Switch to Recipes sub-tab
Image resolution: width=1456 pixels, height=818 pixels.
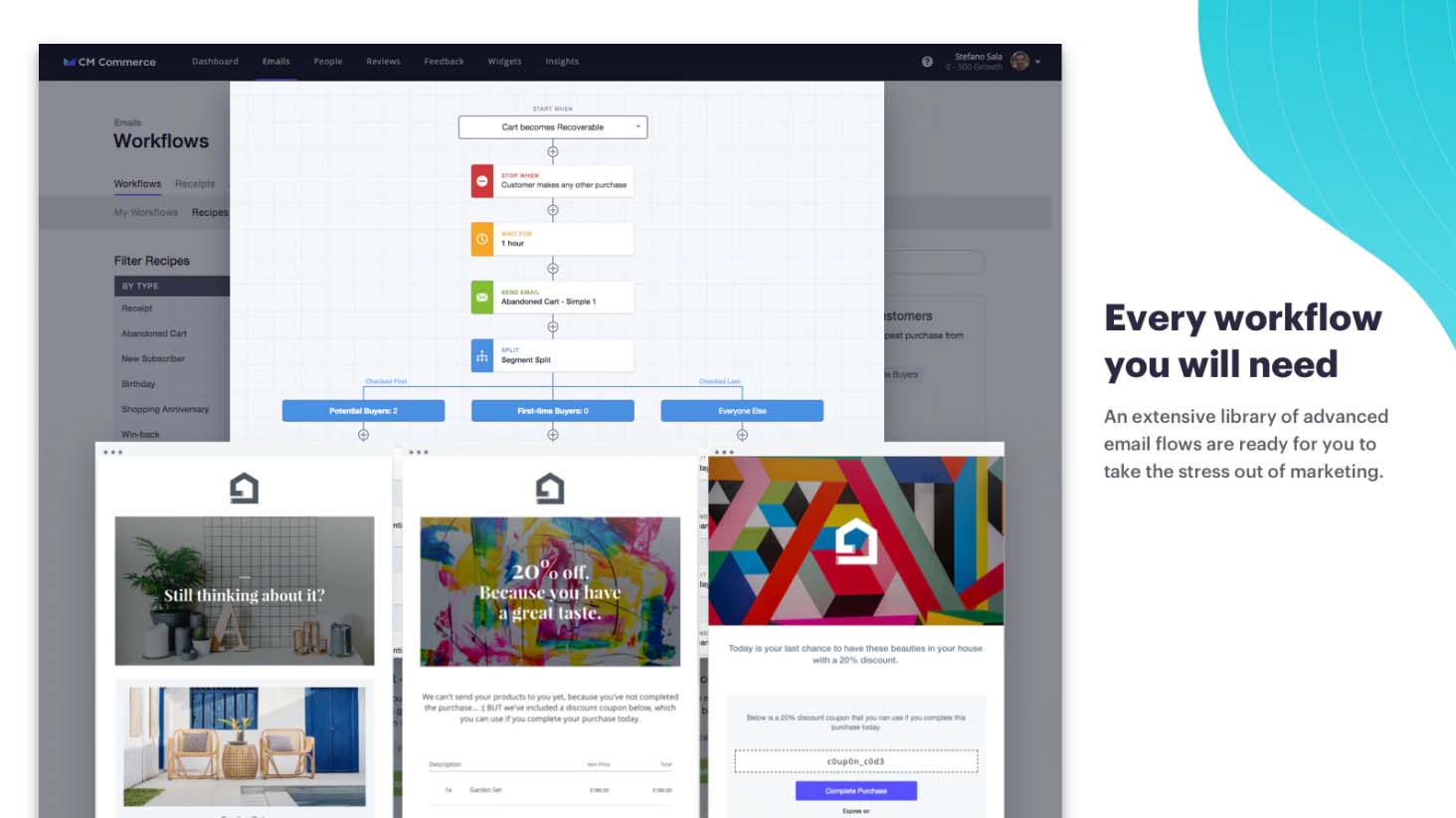(x=210, y=213)
